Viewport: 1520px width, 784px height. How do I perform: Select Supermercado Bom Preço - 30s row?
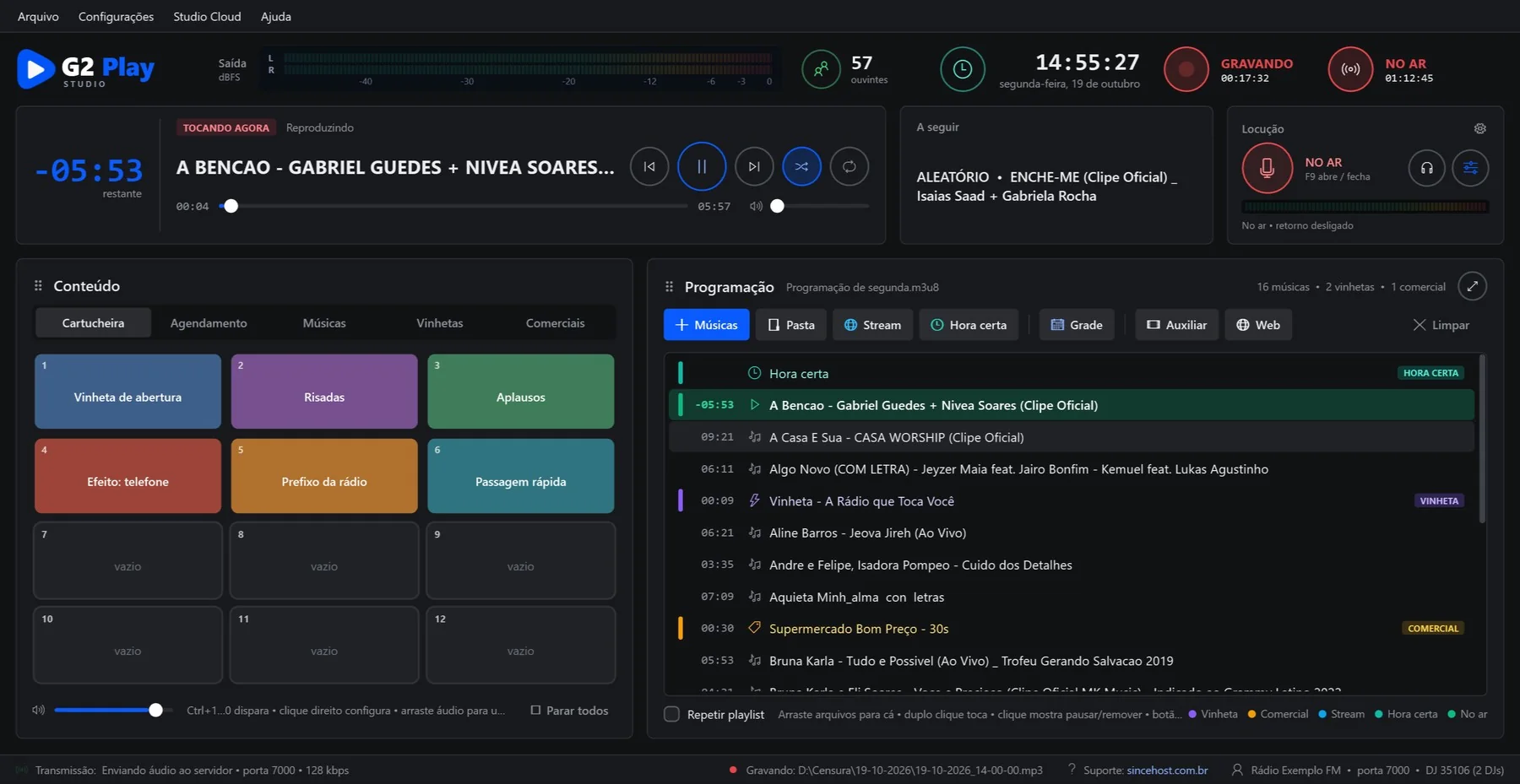click(1071, 629)
